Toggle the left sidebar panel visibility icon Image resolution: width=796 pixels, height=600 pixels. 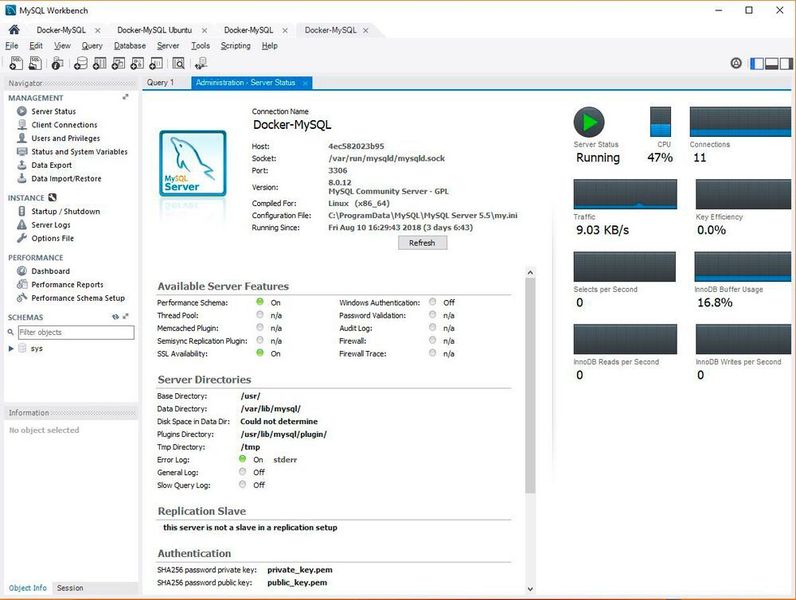pos(756,63)
